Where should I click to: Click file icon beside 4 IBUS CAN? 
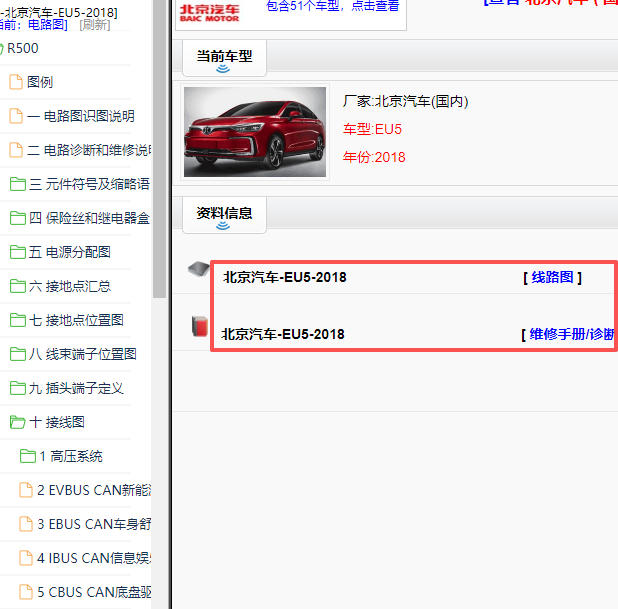click(x=26, y=558)
